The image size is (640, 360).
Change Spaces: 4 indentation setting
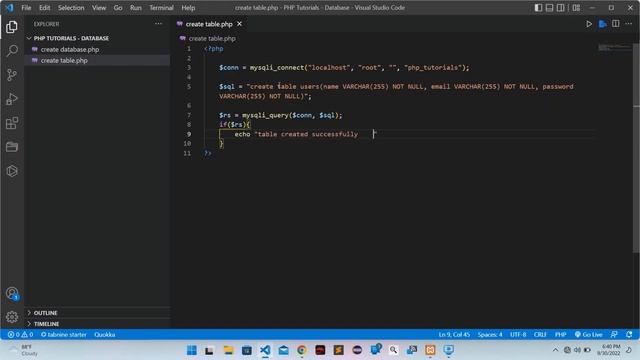(490, 335)
